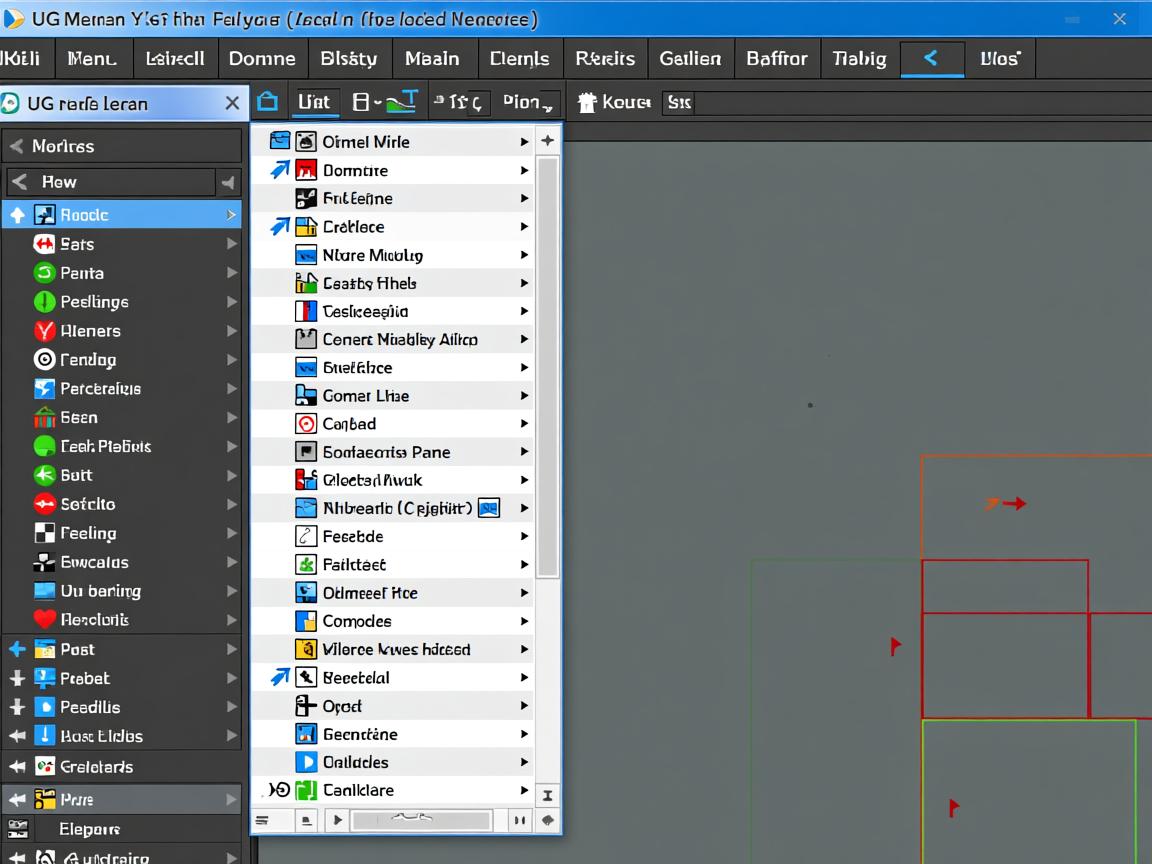This screenshot has width=1152, height=864.
Task: Click the Koues shirt icon in toolbar
Action: [x=587, y=102]
